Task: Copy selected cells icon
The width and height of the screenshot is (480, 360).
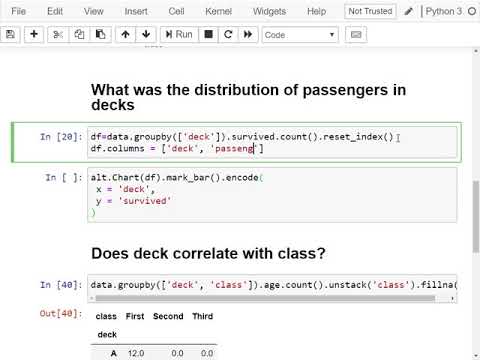Action: click(79, 34)
